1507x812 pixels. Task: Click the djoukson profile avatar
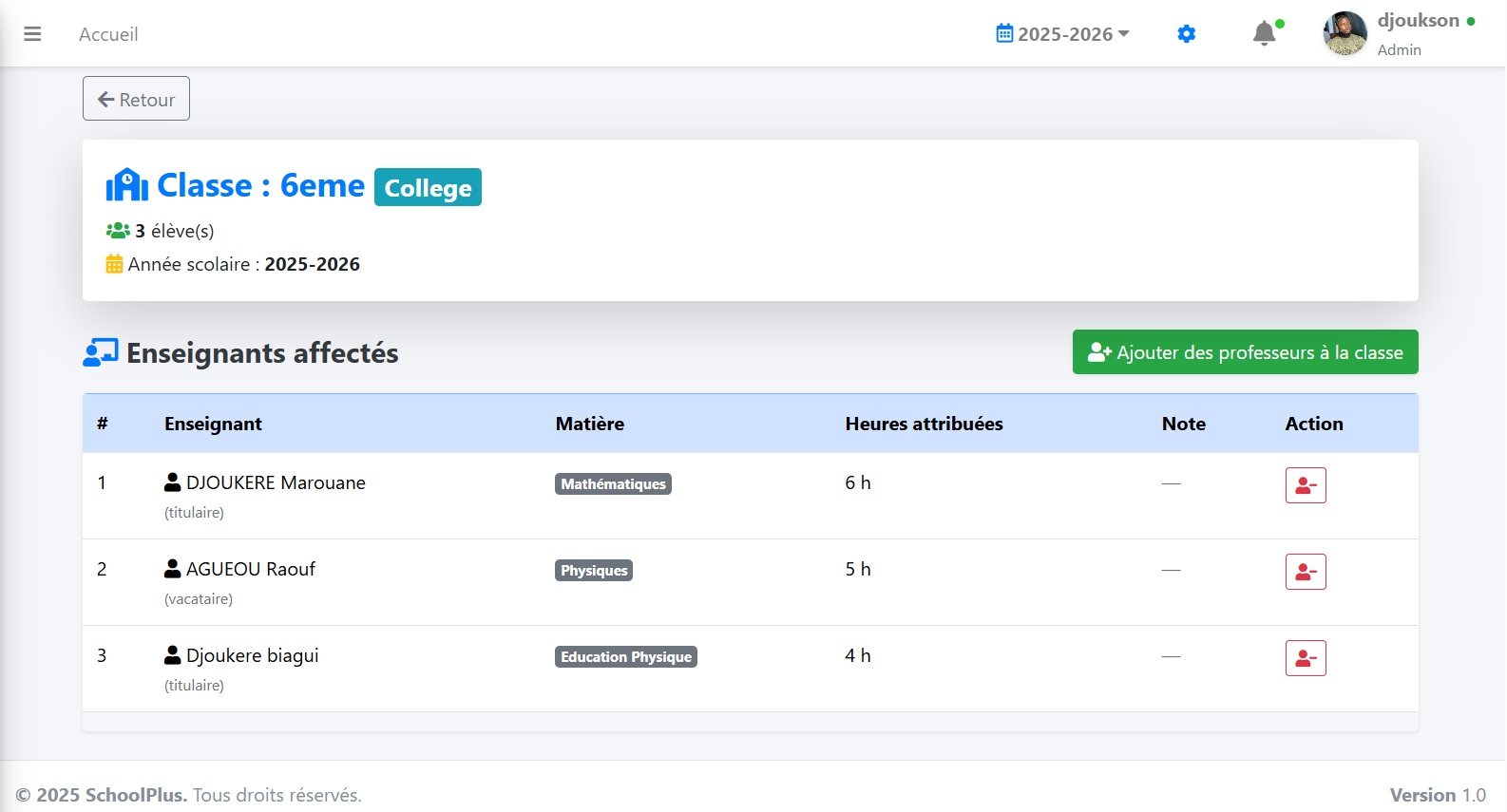coord(1345,34)
